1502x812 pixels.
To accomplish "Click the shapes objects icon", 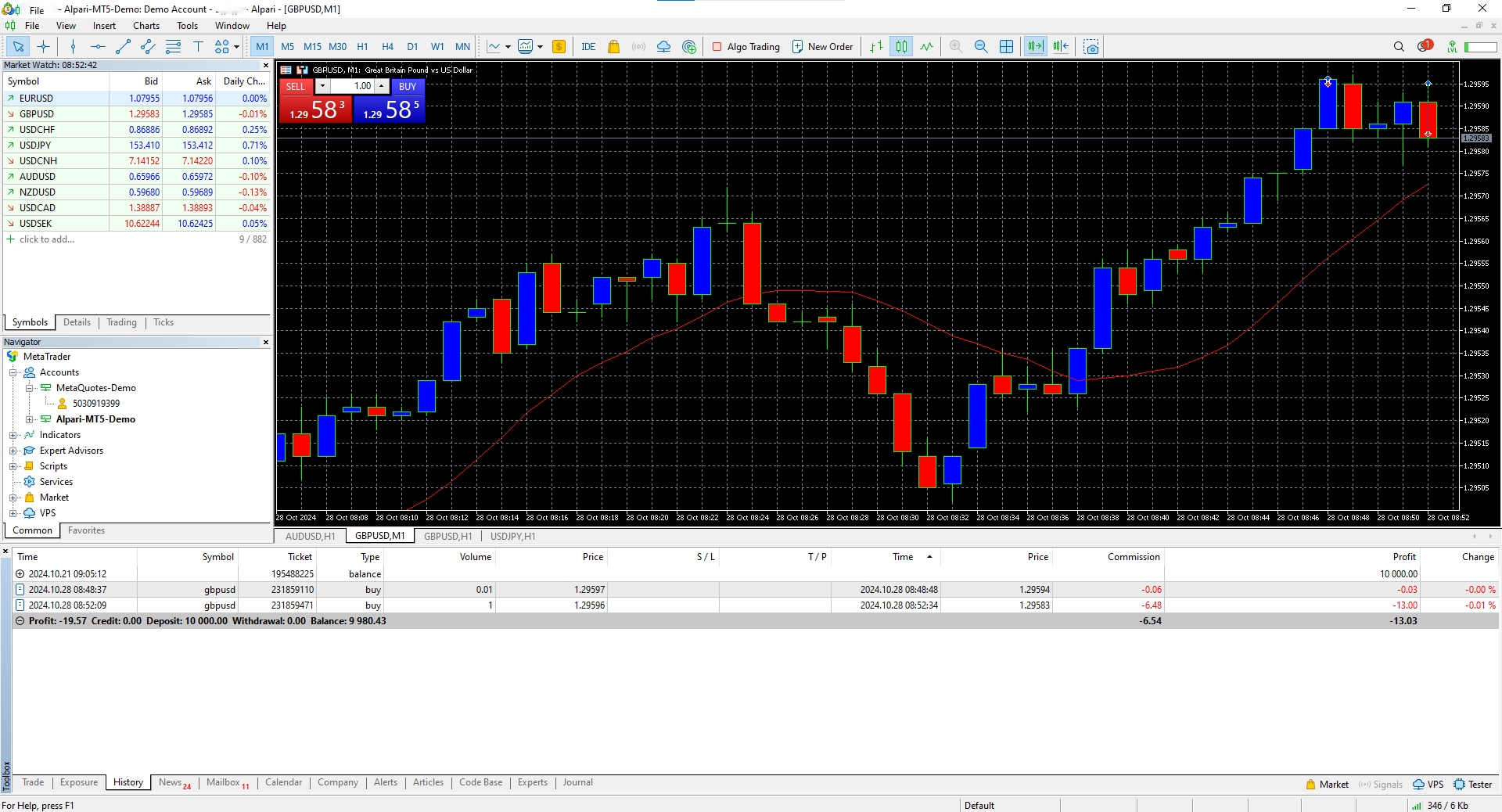I will point(222,47).
